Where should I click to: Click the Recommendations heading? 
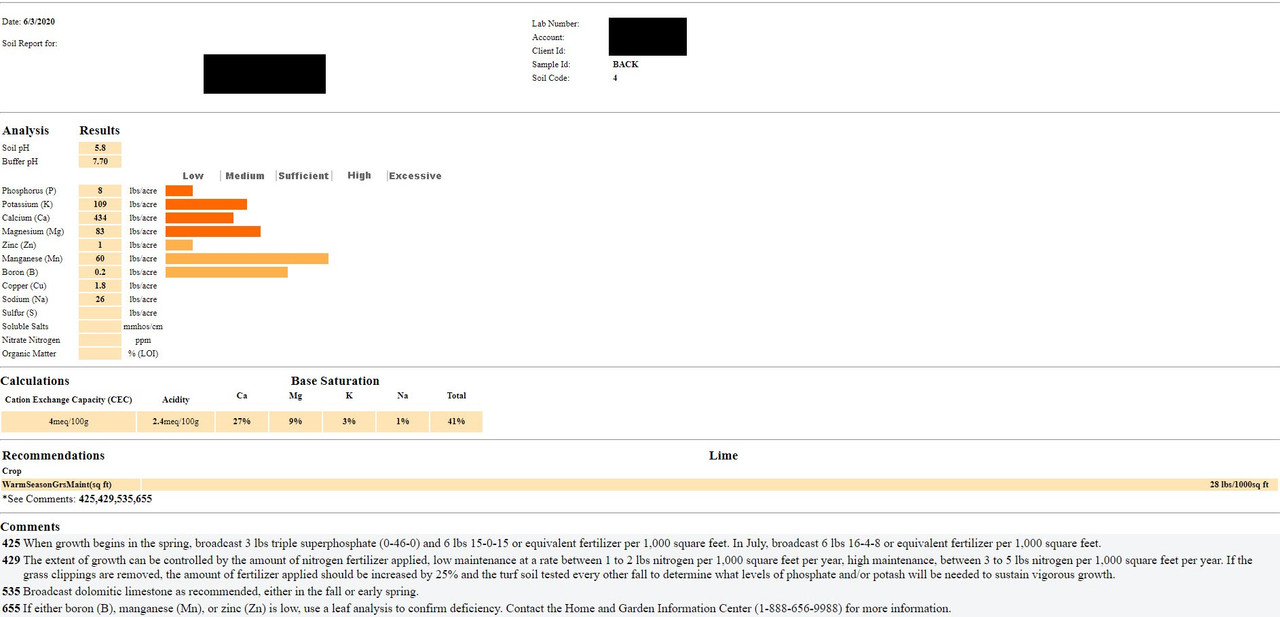click(x=53, y=456)
